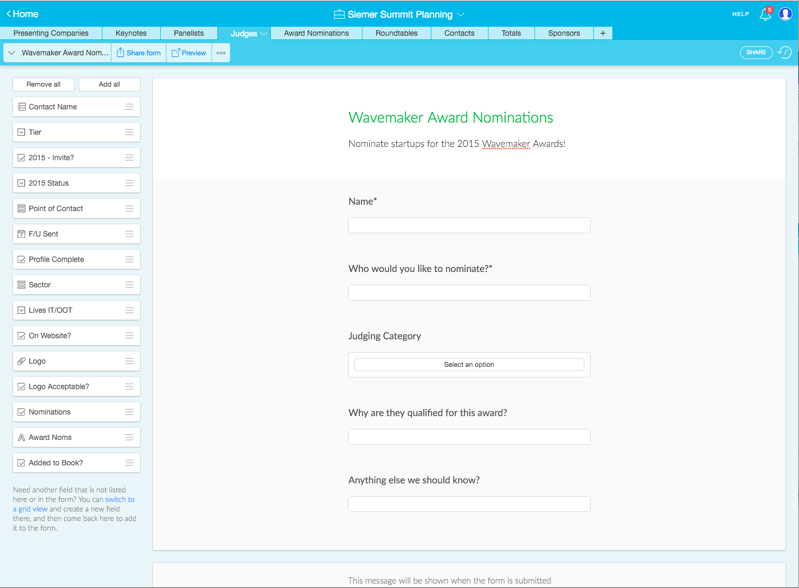Add the Added to Book? checkbox field
Screen dimensions: 799x588
pyautogui.click(x=76, y=463)
